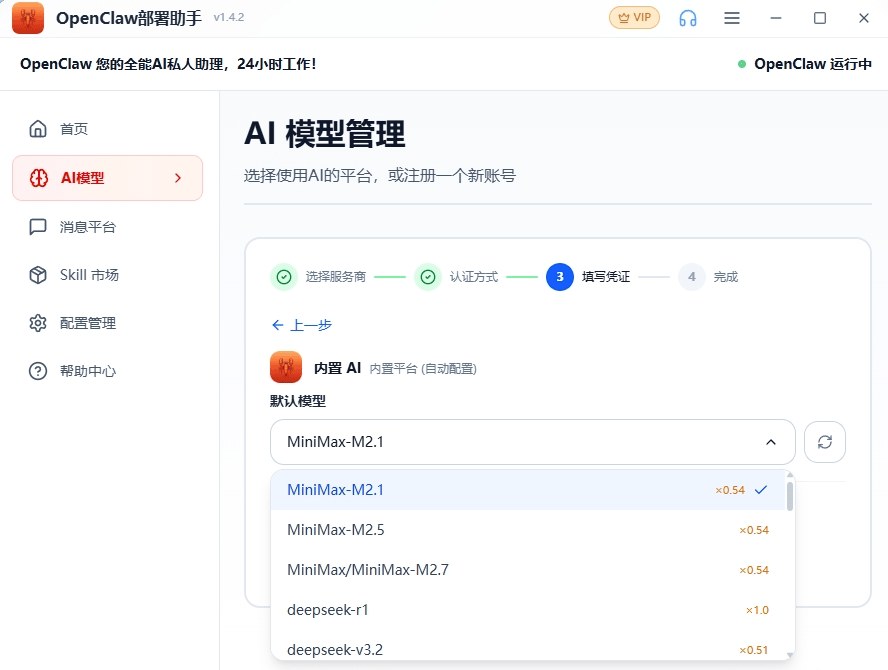Viewport: 888px width, 670px height.
Task: Click the 内置 AI platform logo
Action: [x=286, y=367]
